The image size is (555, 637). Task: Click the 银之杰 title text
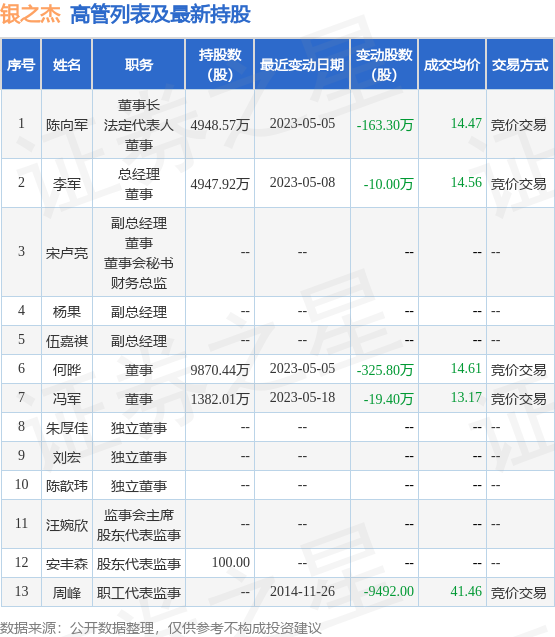(30, 15)
